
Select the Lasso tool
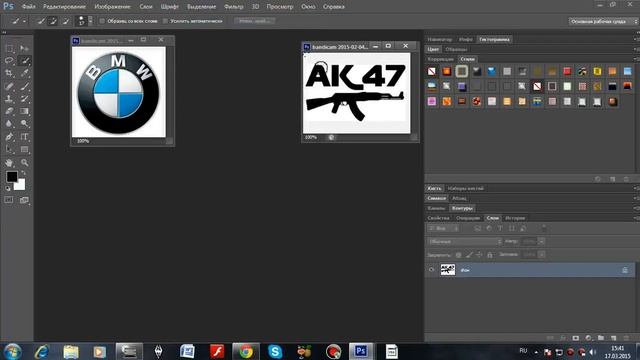coord(9,61)
